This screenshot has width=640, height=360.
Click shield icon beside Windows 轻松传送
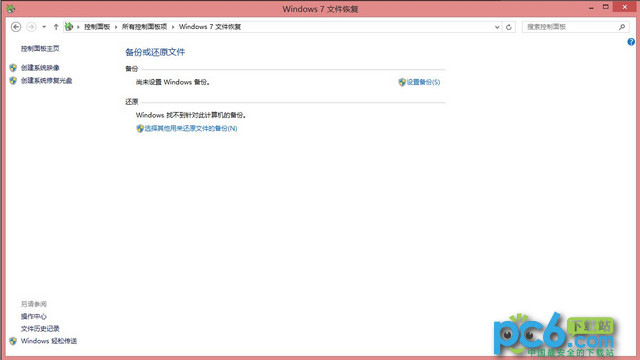pos(13,341)
